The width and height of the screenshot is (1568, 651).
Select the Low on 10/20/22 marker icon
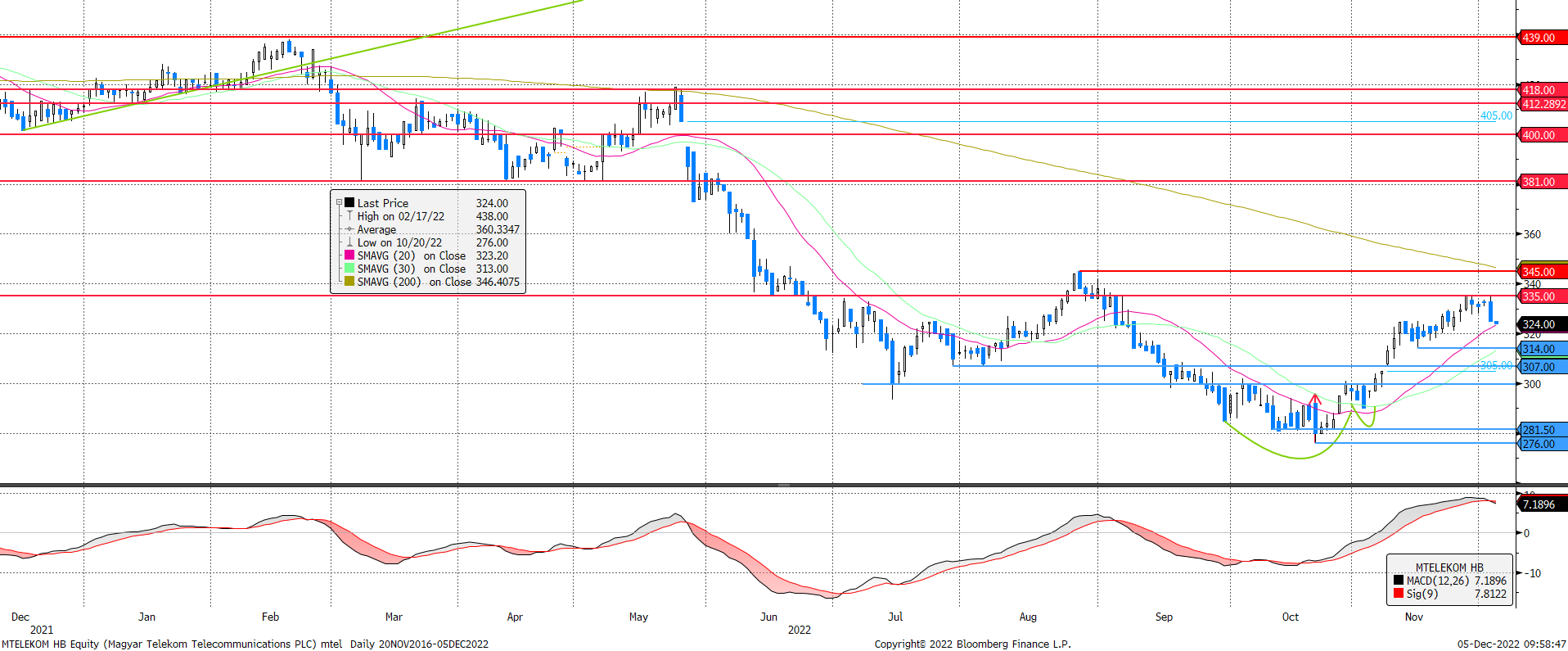(349, 242)
